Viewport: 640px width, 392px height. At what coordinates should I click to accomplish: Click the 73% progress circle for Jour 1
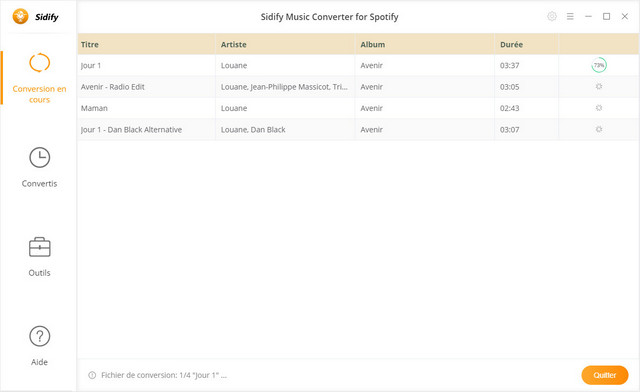coord(599,65)
